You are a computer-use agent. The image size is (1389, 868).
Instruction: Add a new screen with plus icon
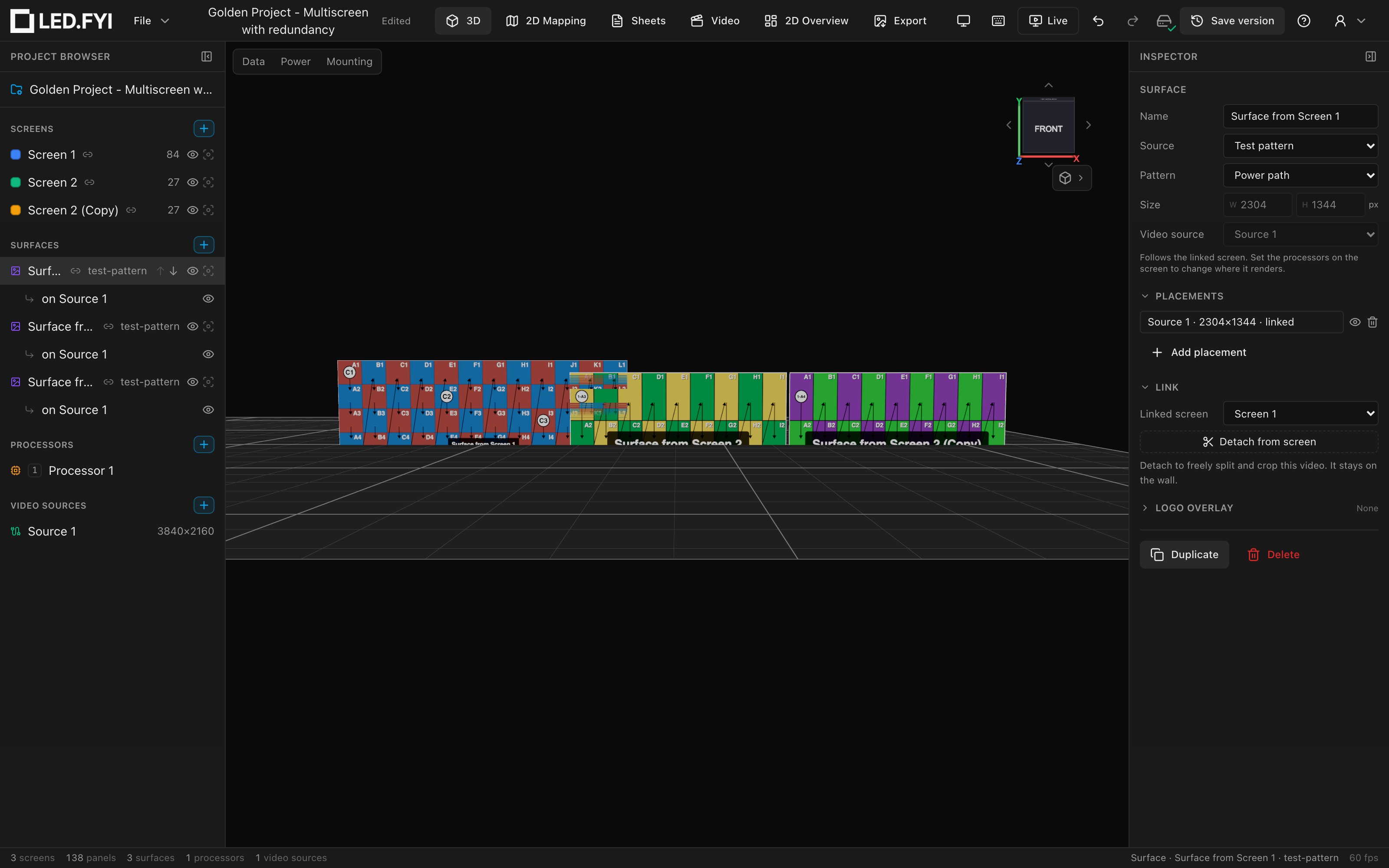(x=204, y=128)
